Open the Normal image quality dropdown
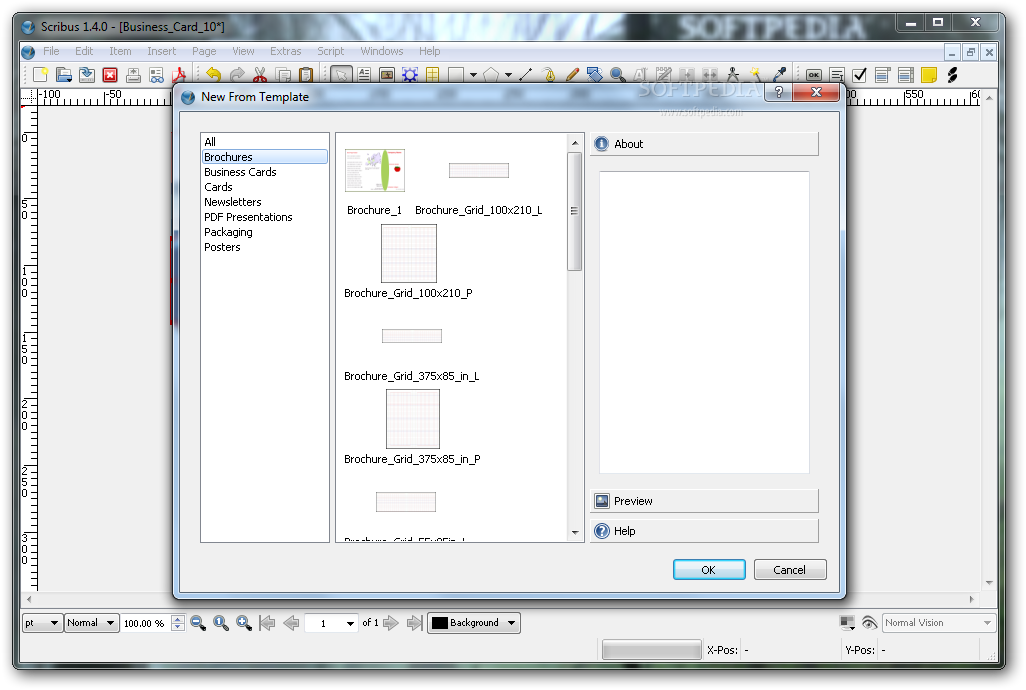This screenshot has height=690, width=1026. (x=91, y=623)
